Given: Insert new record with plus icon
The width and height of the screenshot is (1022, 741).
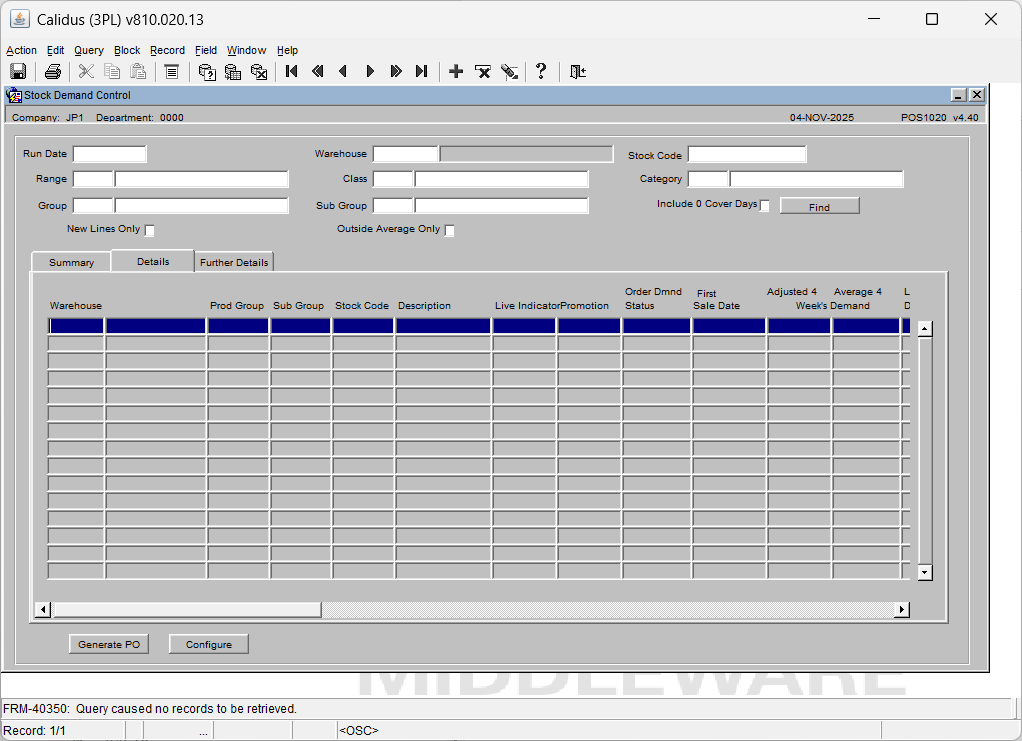Looking at the screenshot, I should (456, 71).
